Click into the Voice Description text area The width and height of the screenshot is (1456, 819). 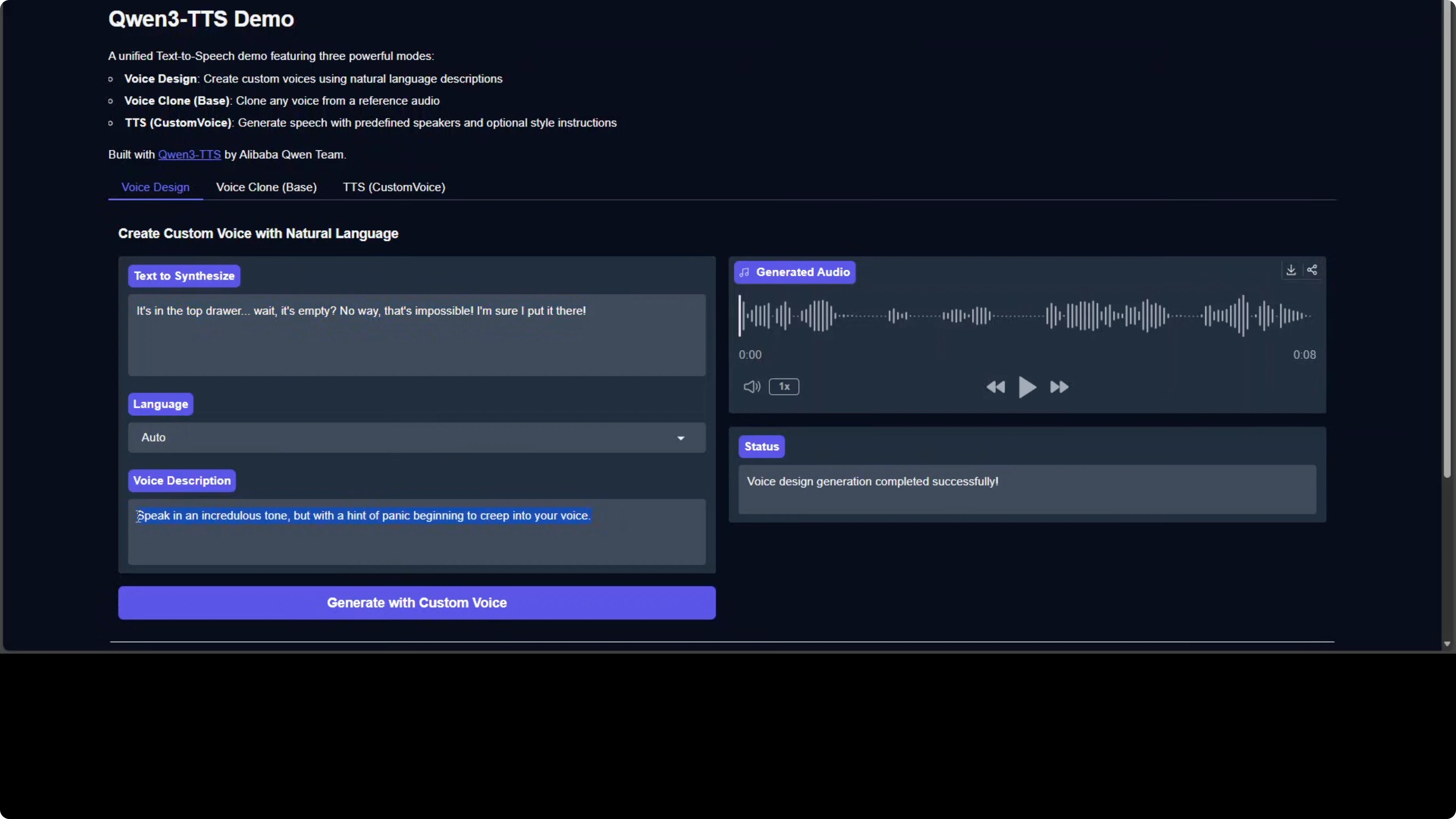tap(417, 540)
